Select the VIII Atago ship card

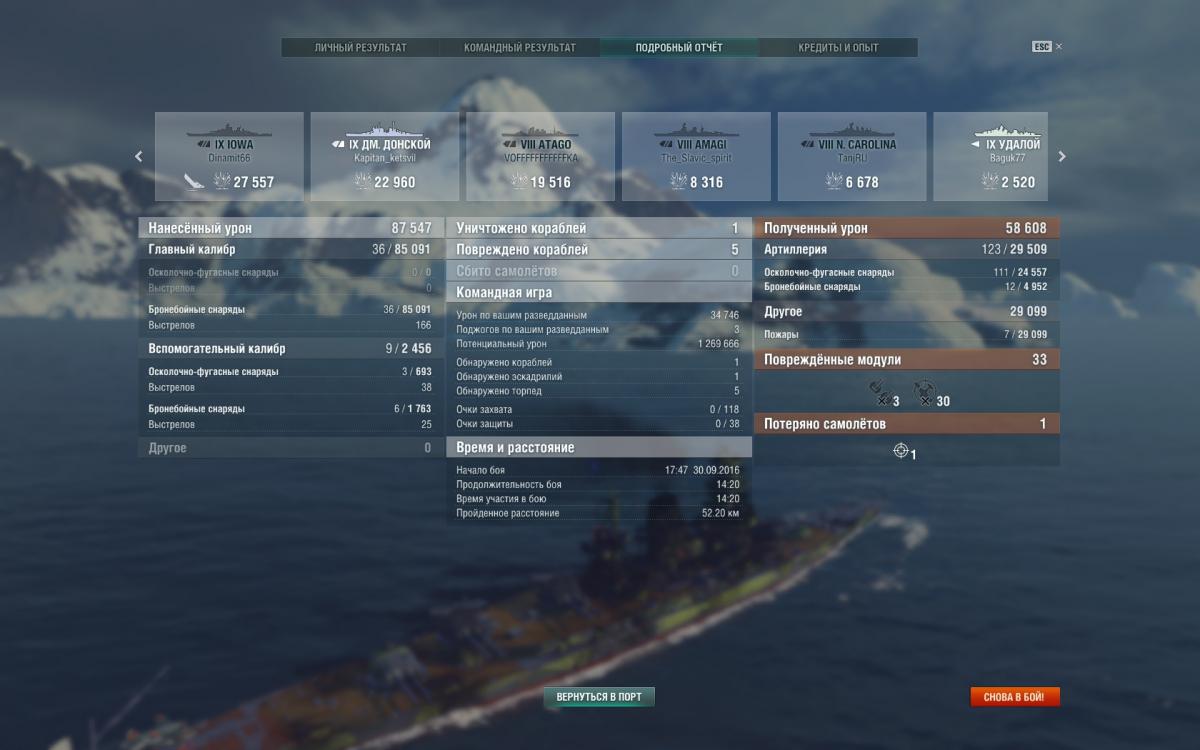pyautogui.click(x=540, y=157)
